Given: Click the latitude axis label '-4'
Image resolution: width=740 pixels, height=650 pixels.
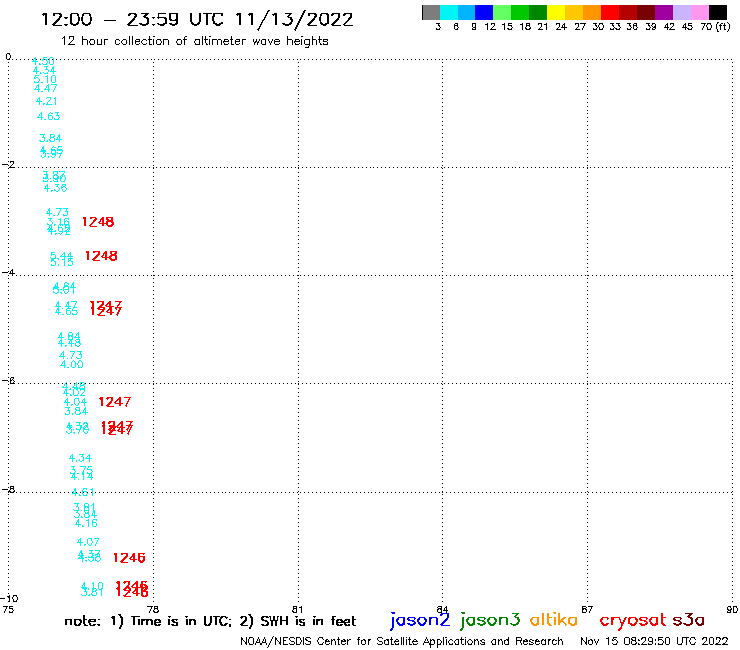Looking at the screenshot, I should (8, 272).
